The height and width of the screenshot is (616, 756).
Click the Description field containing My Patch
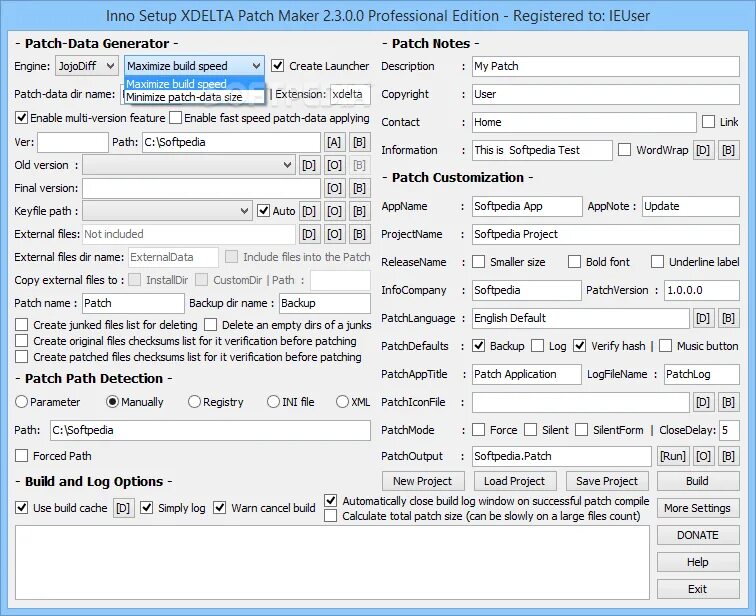pos(606,66)
